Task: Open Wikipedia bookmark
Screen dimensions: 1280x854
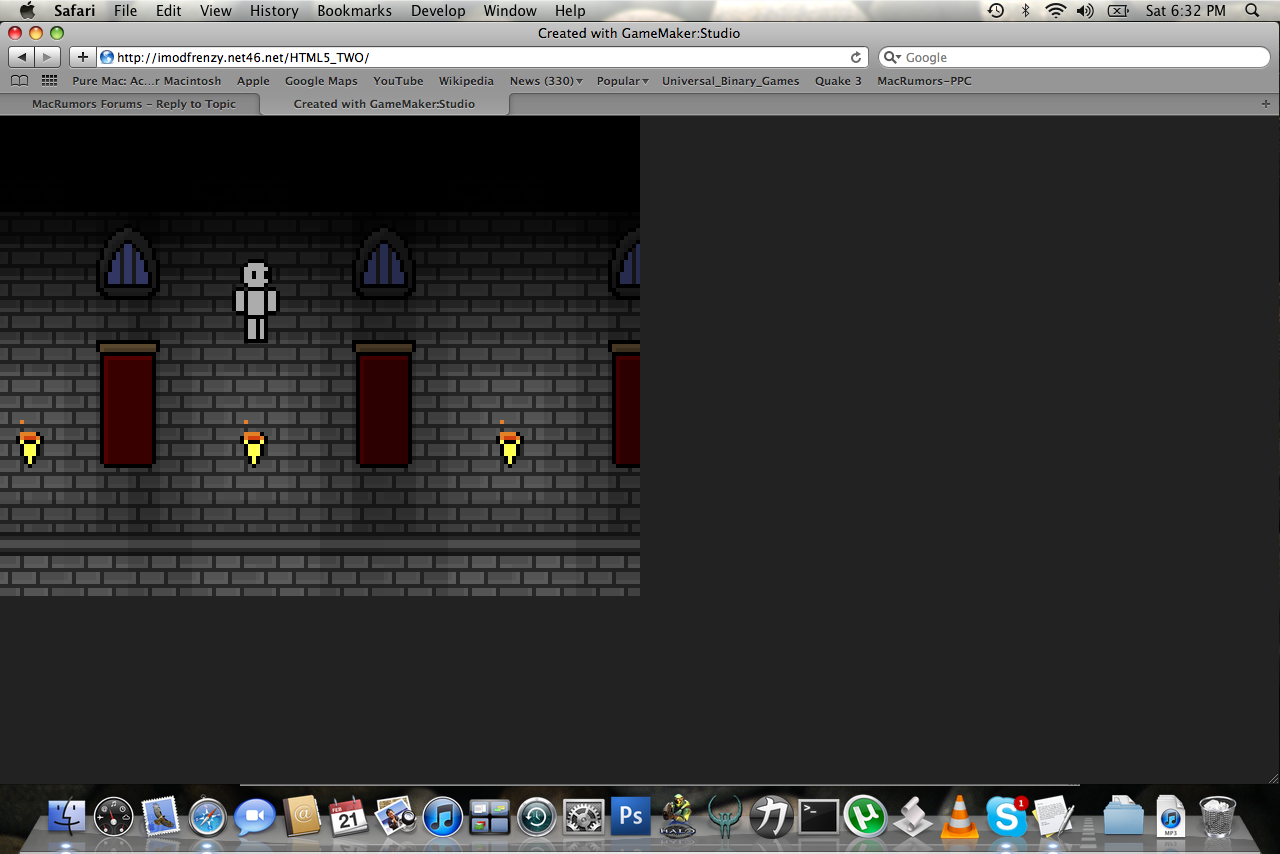Action: tap(466, 81)
